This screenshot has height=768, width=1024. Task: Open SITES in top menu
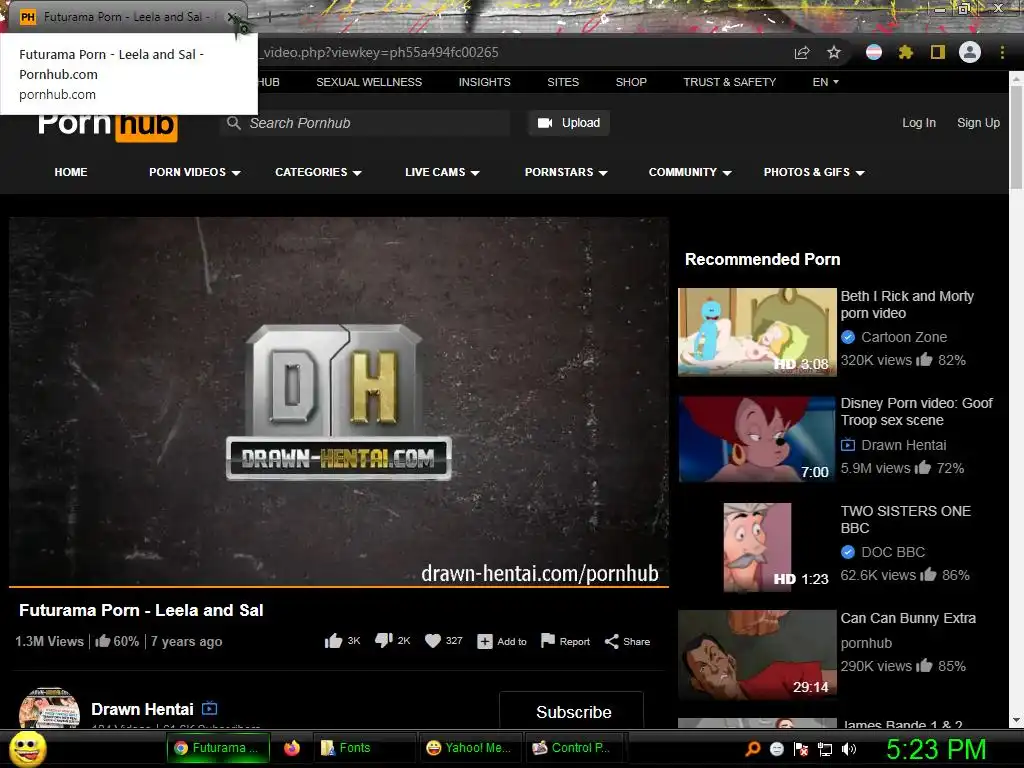(563, 82)
